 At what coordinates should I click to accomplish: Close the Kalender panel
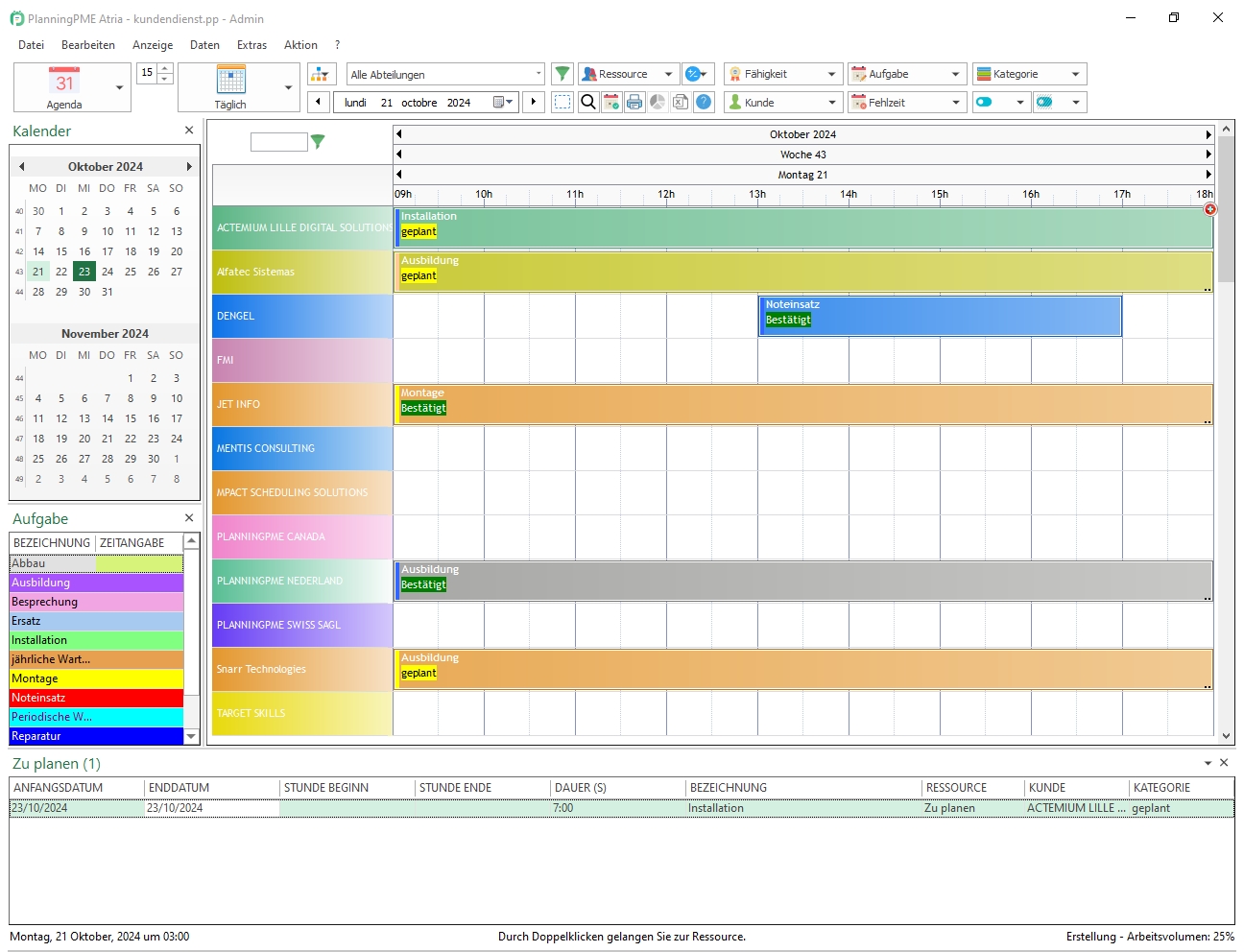[189, 131]
